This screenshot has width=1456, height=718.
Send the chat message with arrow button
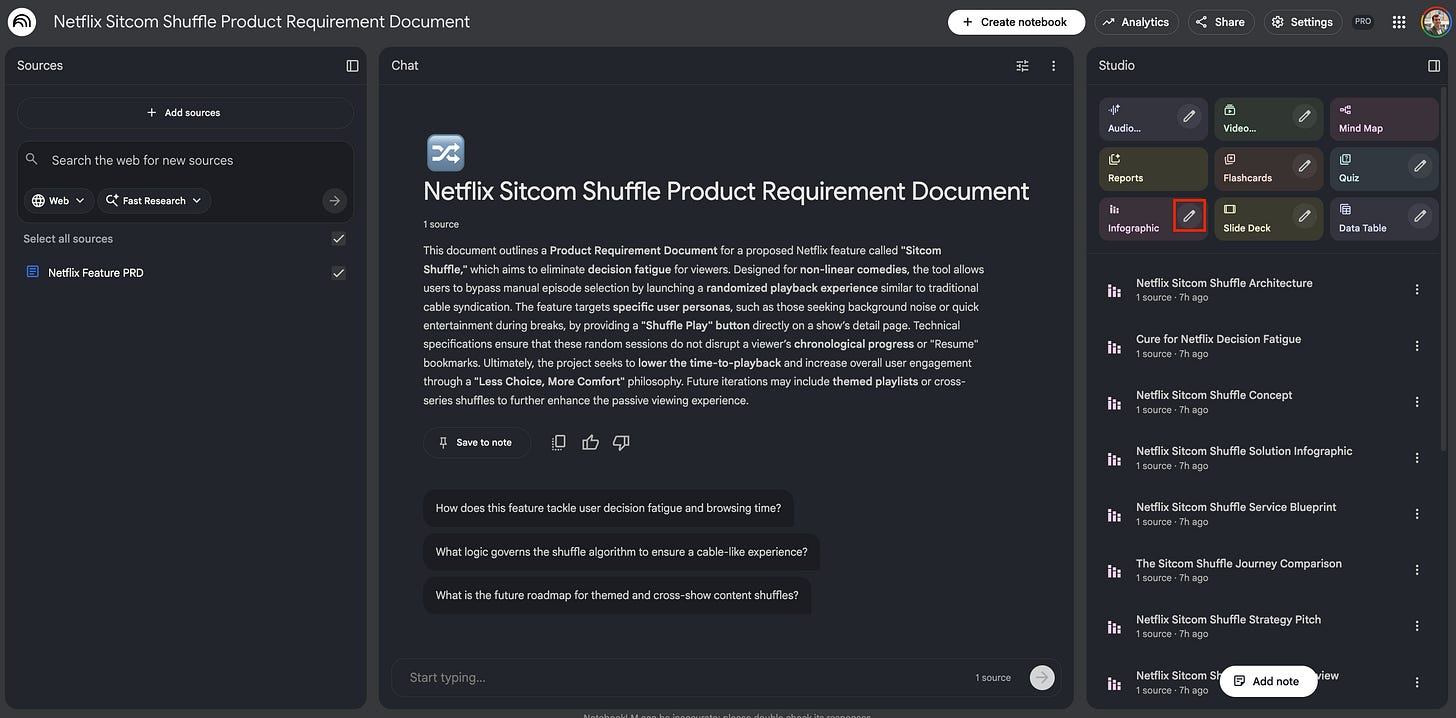point(1041,677)
